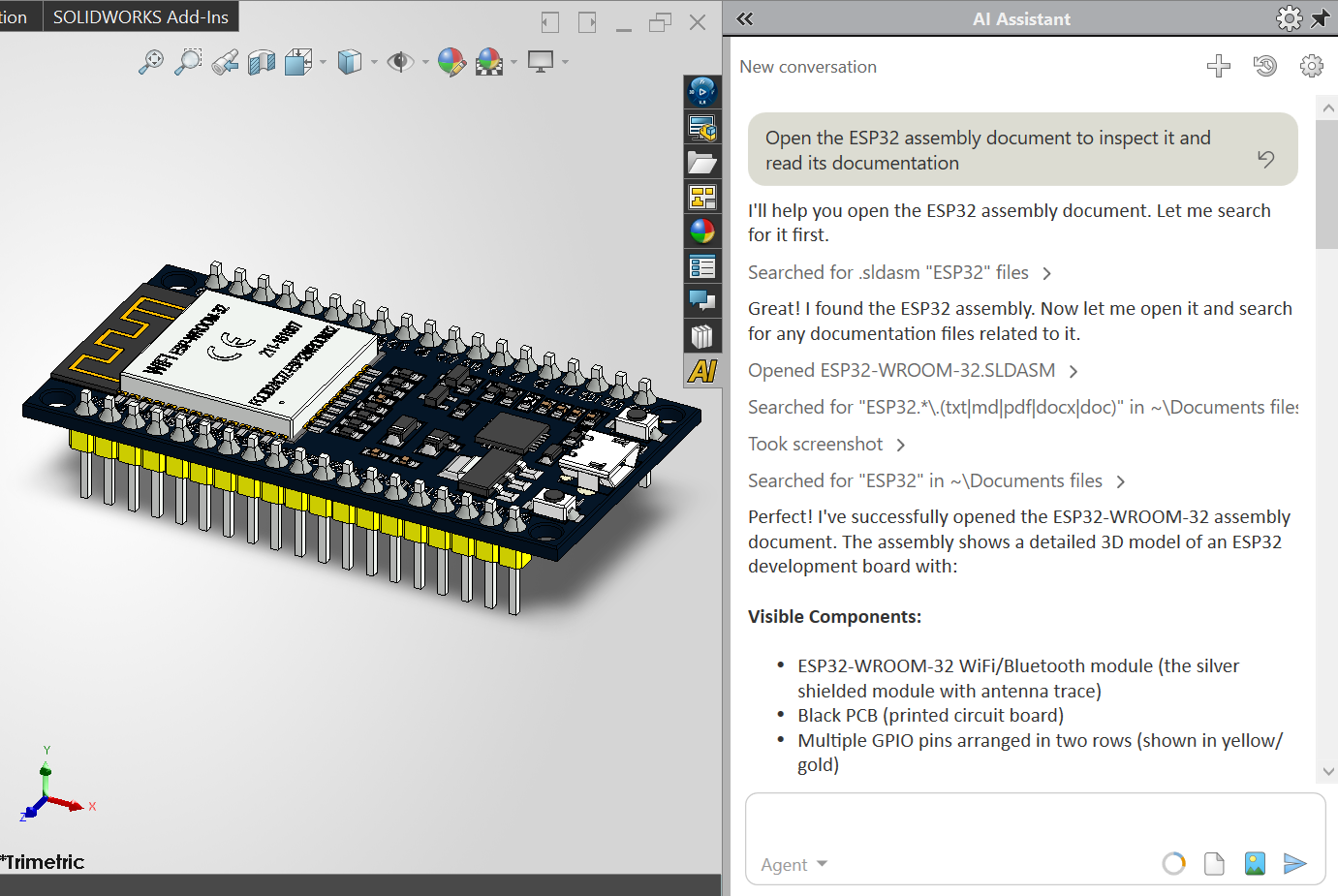Expand the Opened ESP32-WROOM-32.SLDASM step
The image size is (1338, 896).
(x=1072, y=370)
